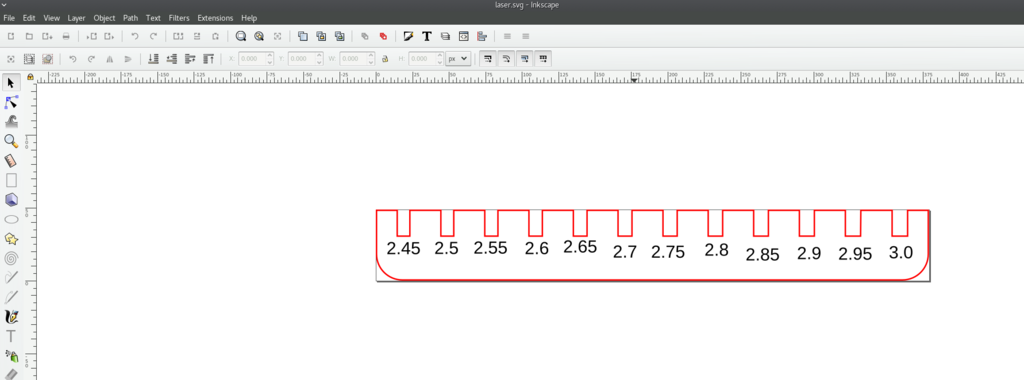Open the Layers dialog
The image size is (1024, 380).
[445, 37]
